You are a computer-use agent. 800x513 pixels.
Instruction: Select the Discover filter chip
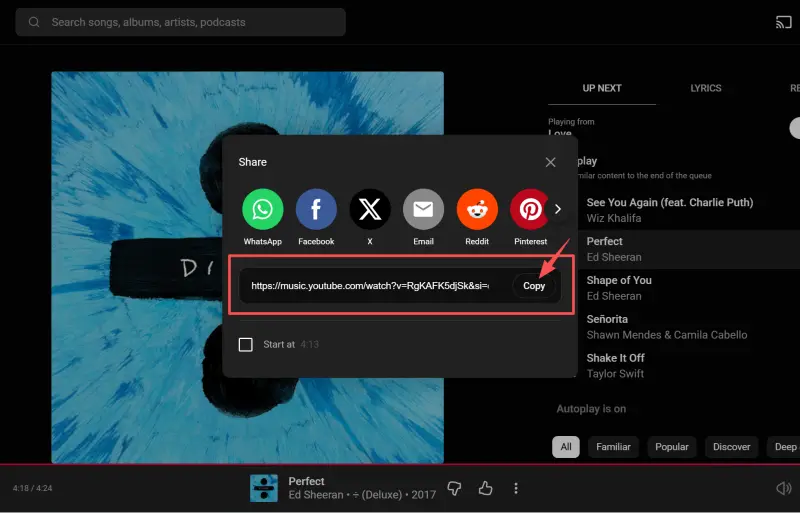(732, 447)
